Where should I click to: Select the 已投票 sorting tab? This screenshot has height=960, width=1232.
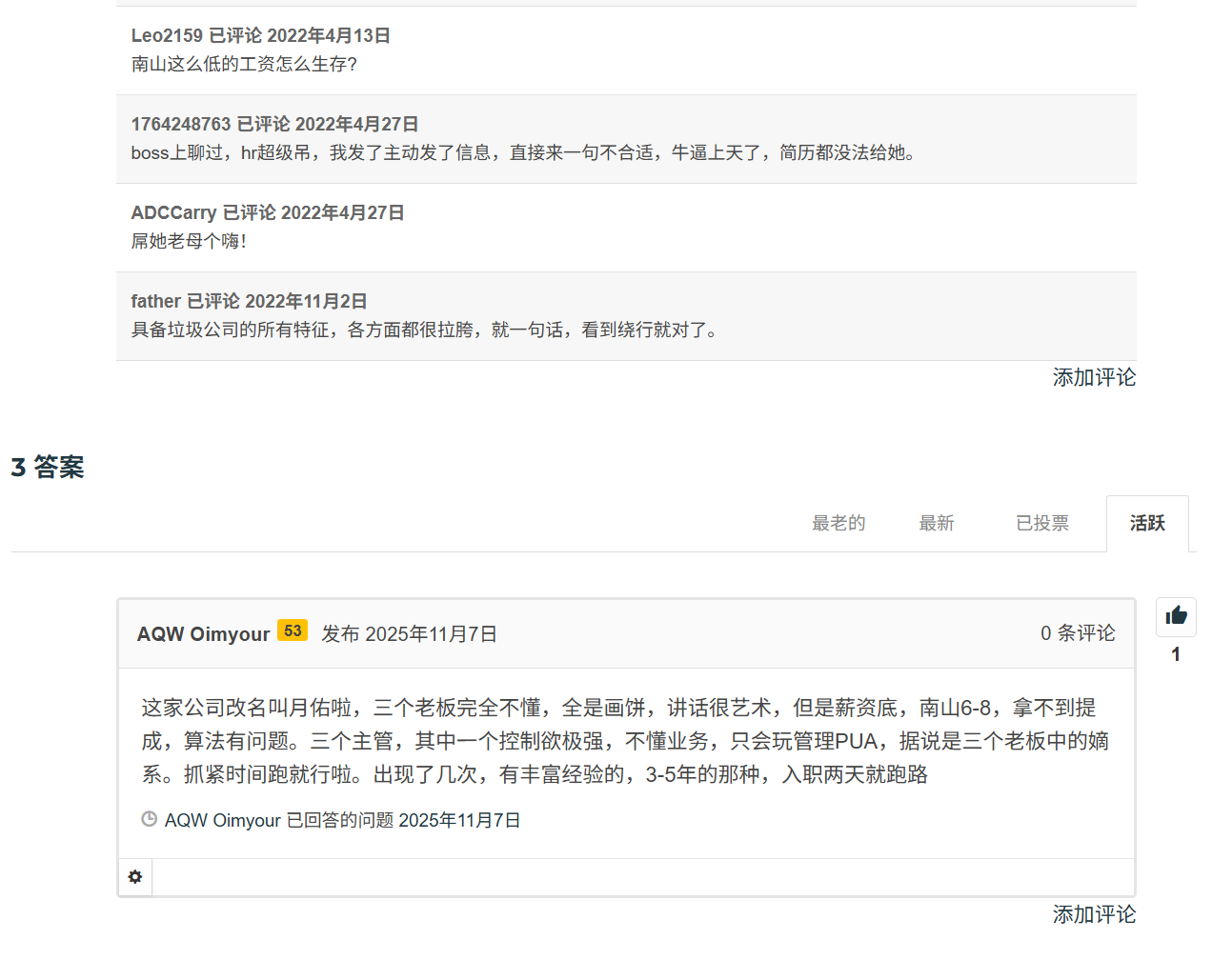[x=1041, y=523]
